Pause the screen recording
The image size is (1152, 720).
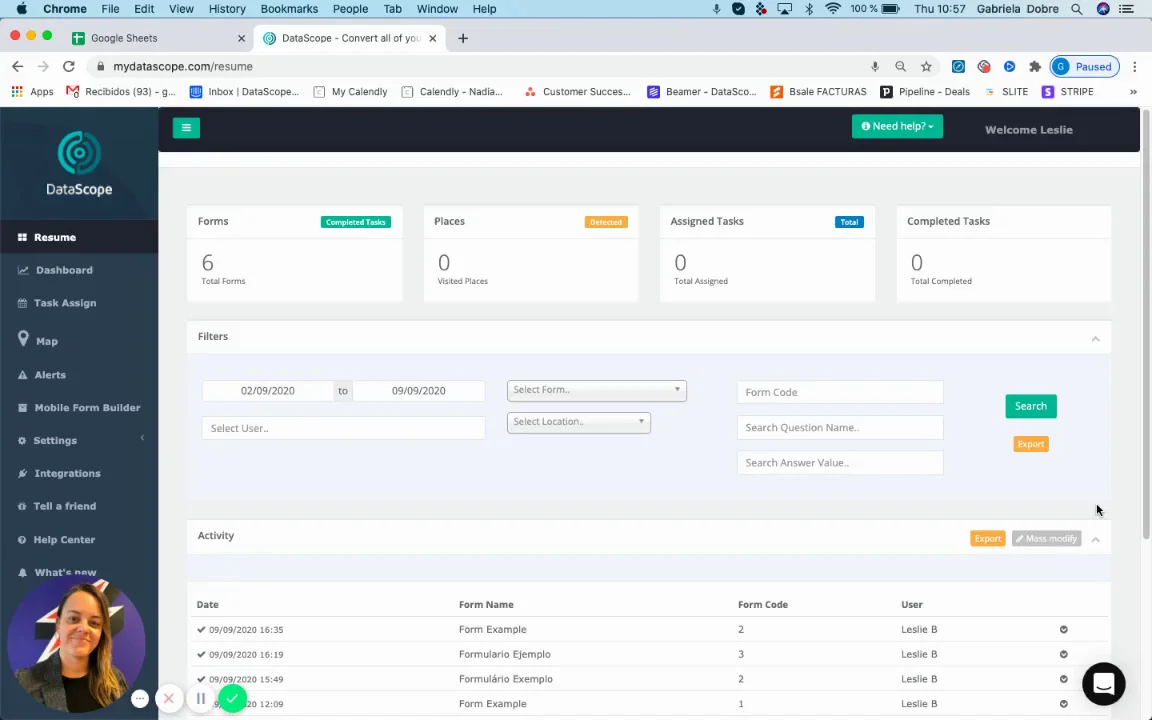(x=200, y=699)
